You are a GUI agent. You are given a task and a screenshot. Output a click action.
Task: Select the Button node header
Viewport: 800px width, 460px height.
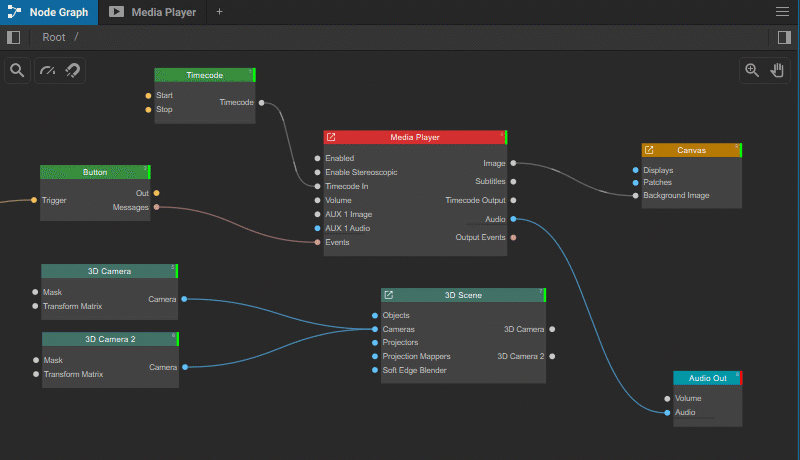(95, 172)
